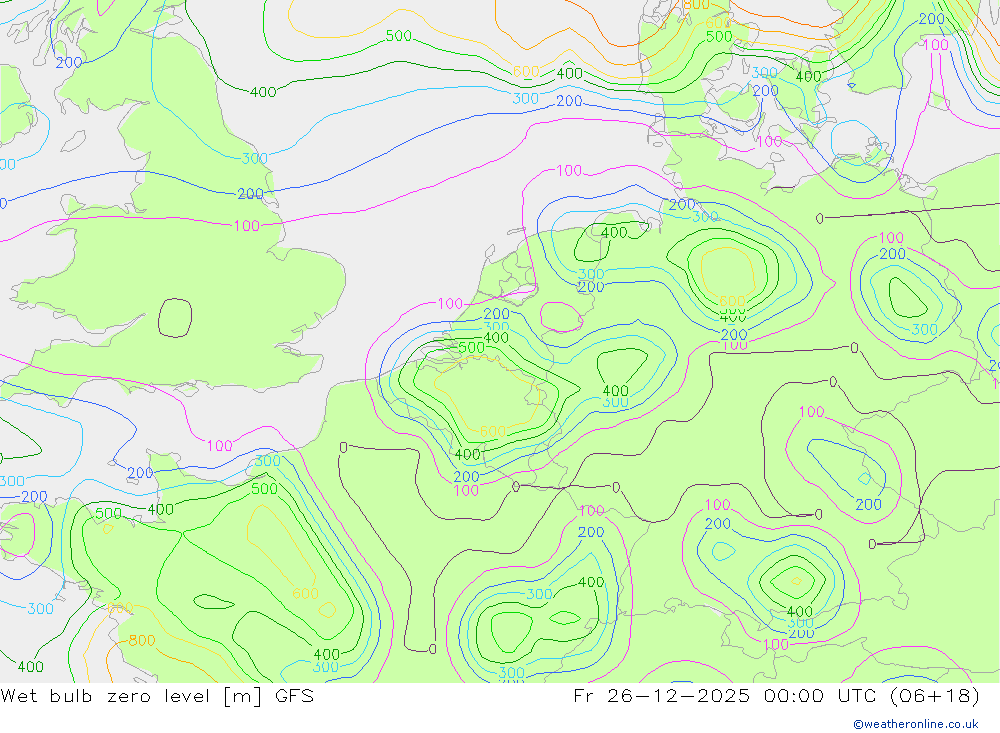1000x733 pixels.
Task: Click the green 500 contour label over Scotland's offshore waters
Action: 399,36
